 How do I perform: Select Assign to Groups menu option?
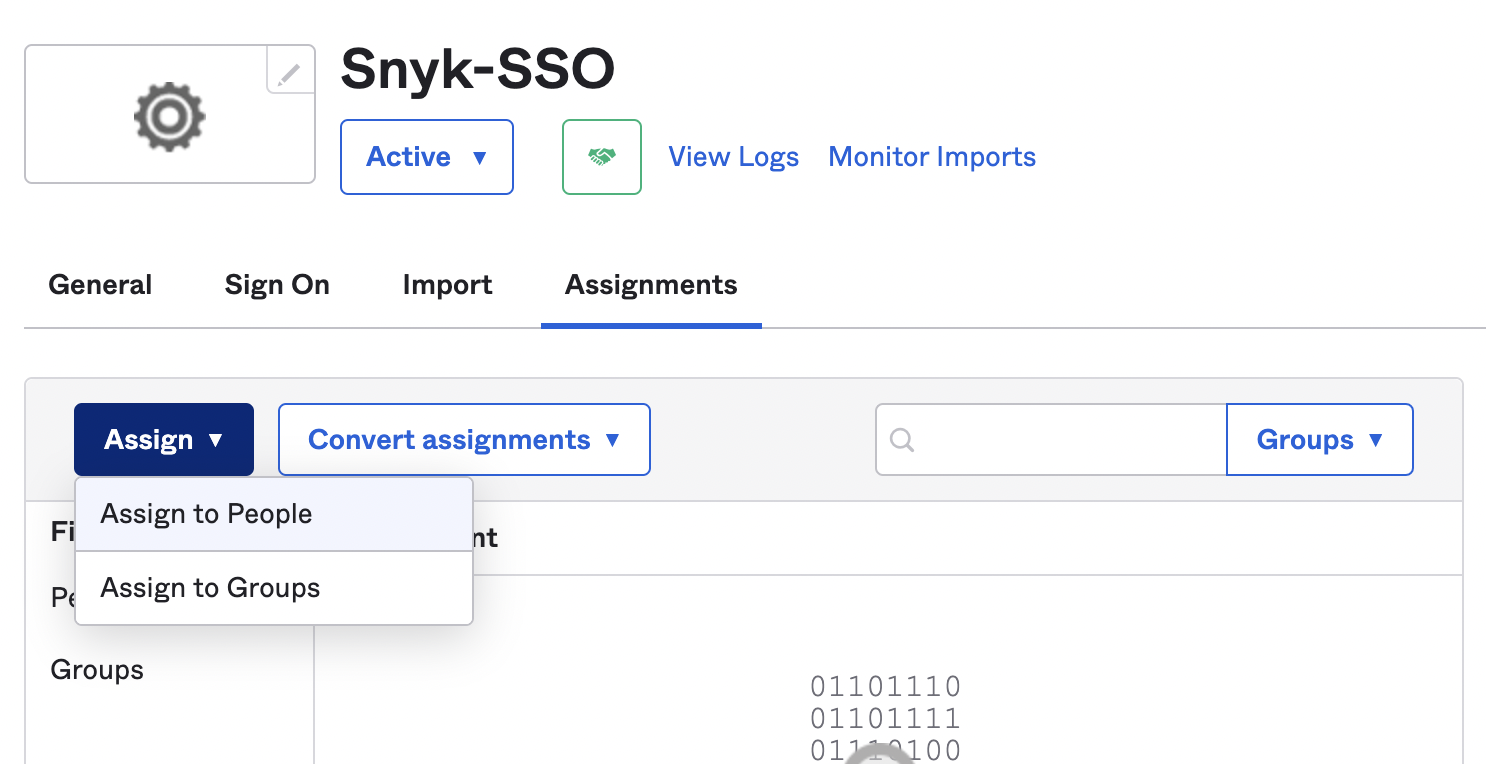click(209, 588)
